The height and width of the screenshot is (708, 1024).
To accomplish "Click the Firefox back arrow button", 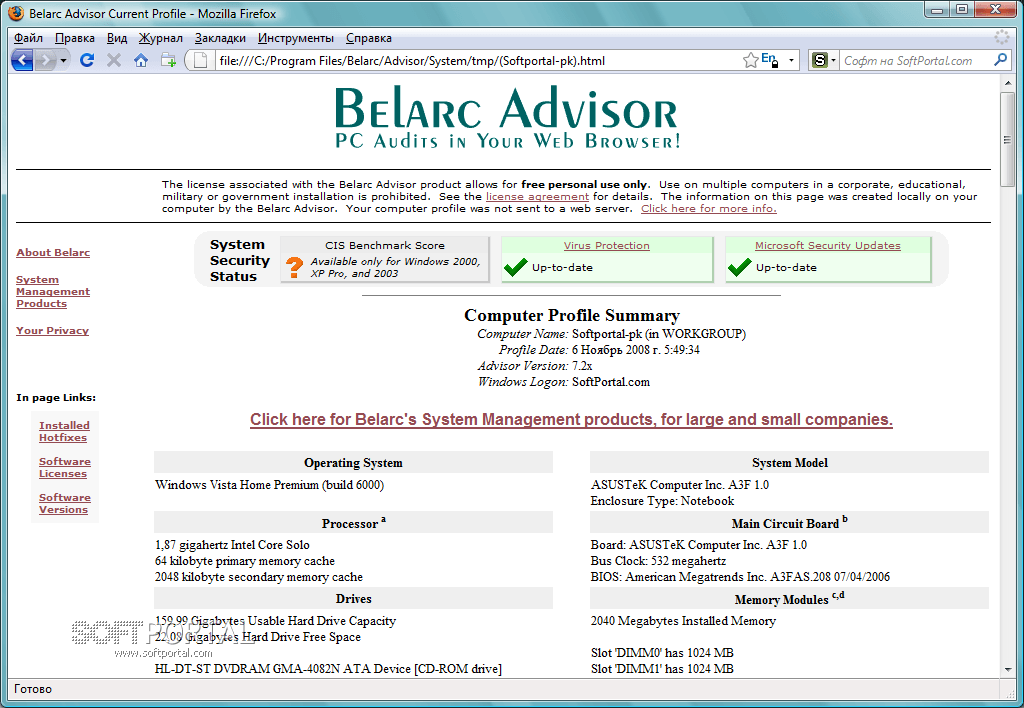I will (22, 61).
